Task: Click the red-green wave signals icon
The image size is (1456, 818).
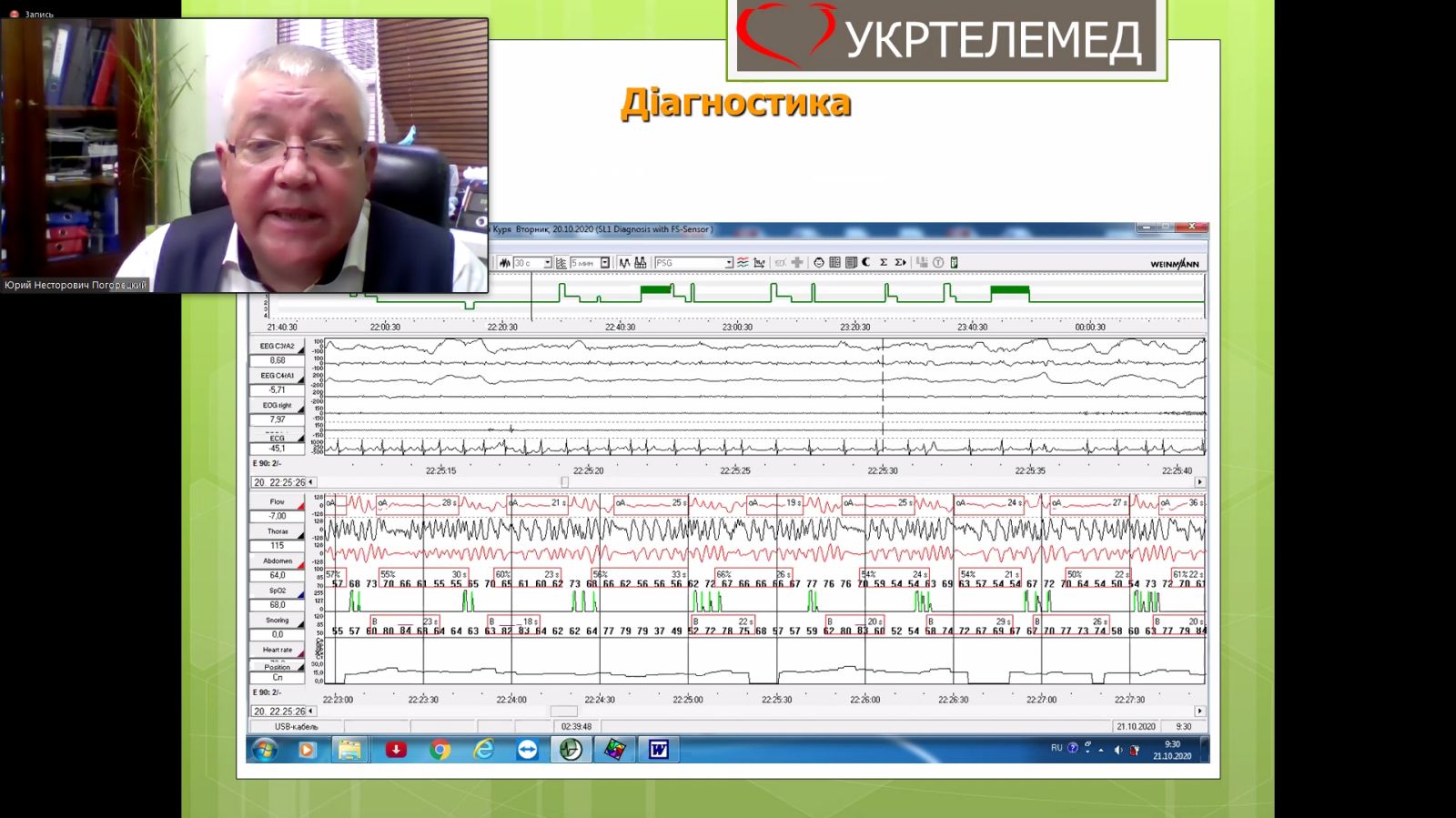Action: coord(743,263)
